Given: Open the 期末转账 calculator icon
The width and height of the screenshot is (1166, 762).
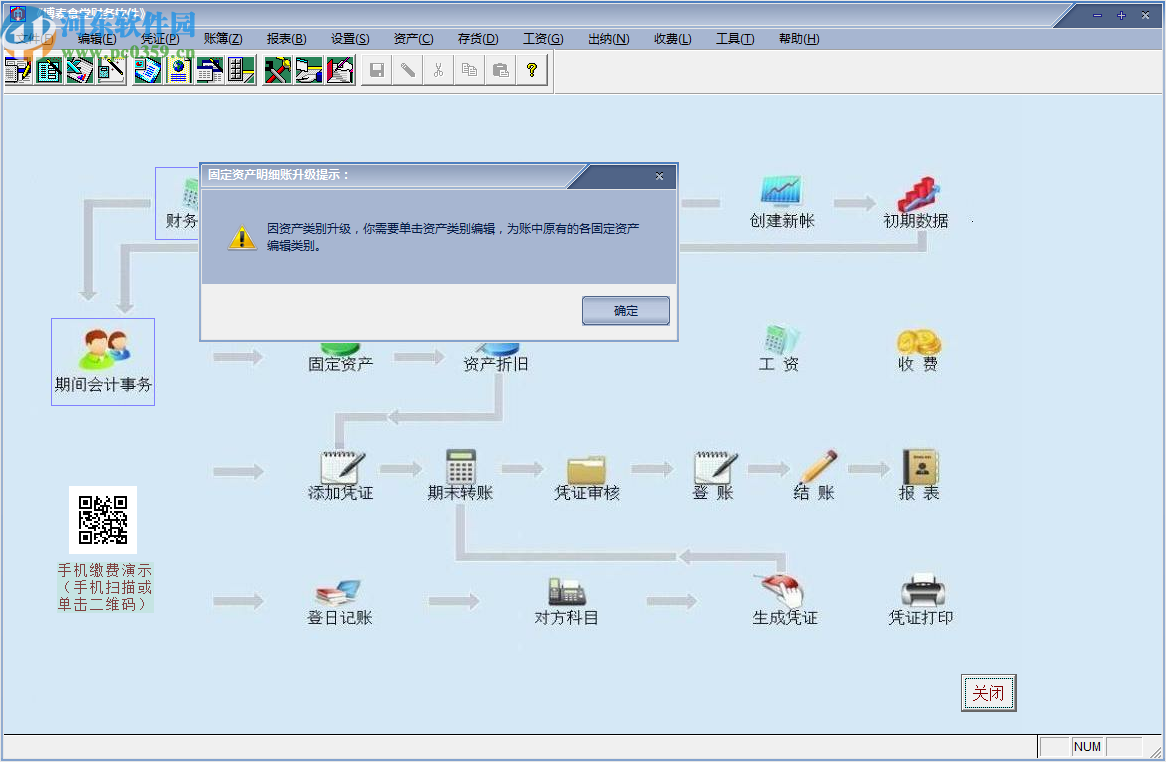Looking at the screenshot, I should pos(460,467).
